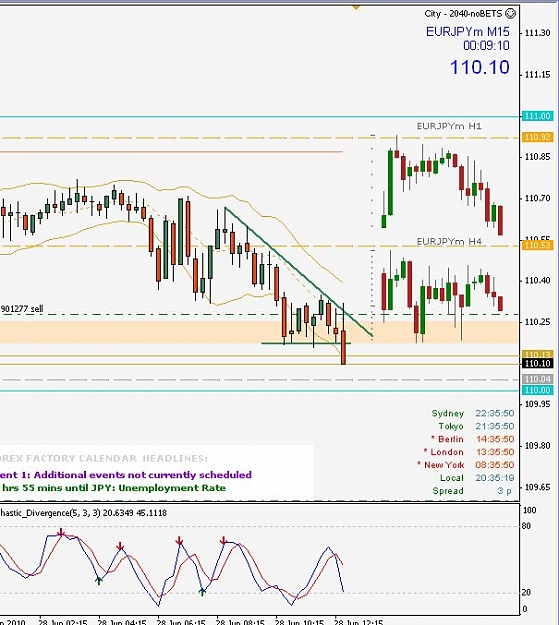Click the "110.70" price axis value
The width and height of the screenshot is (559, 625).
(x=537, y=198)
